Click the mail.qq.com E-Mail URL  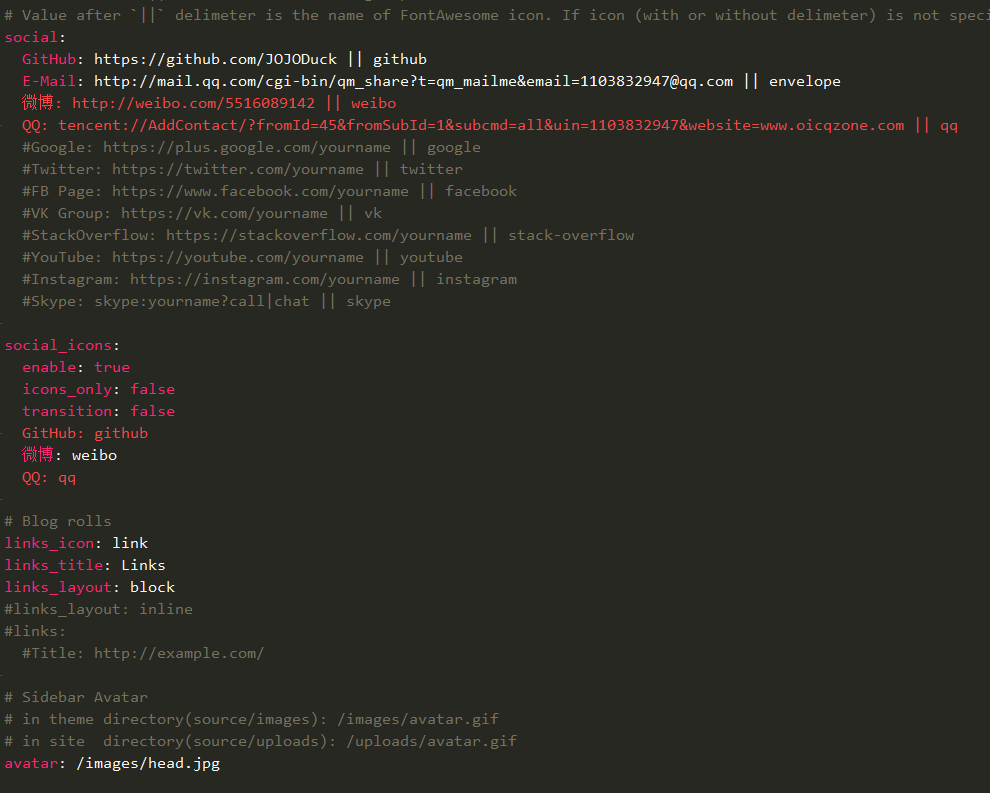pyautogui.click(x=413, y=81)
